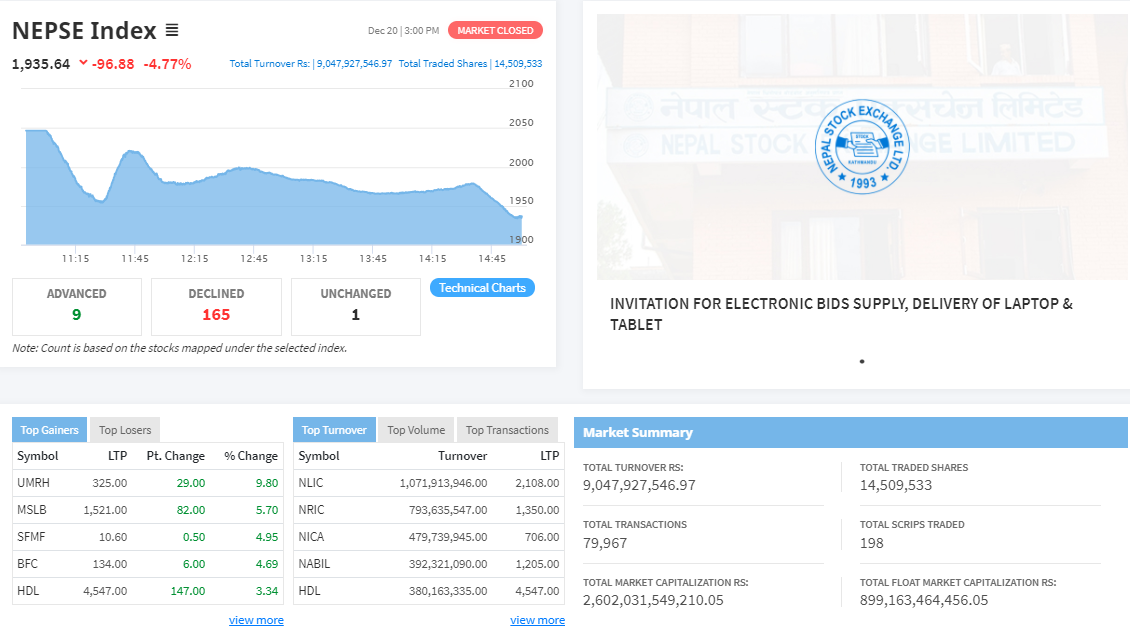Viewport: 1130px width, 637px height.
Task: Click MSLB's 82.00 point change
Action: (x=191, y=510)
